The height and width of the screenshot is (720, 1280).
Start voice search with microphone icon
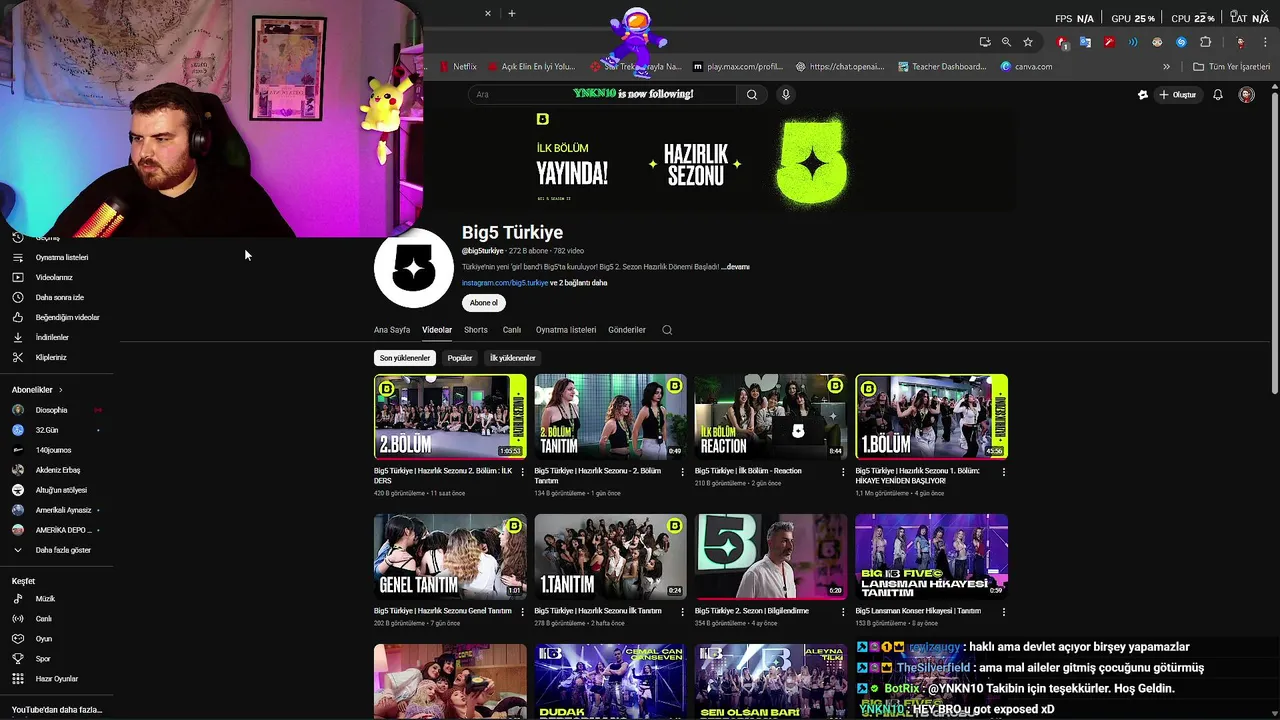tap(786, 94)
